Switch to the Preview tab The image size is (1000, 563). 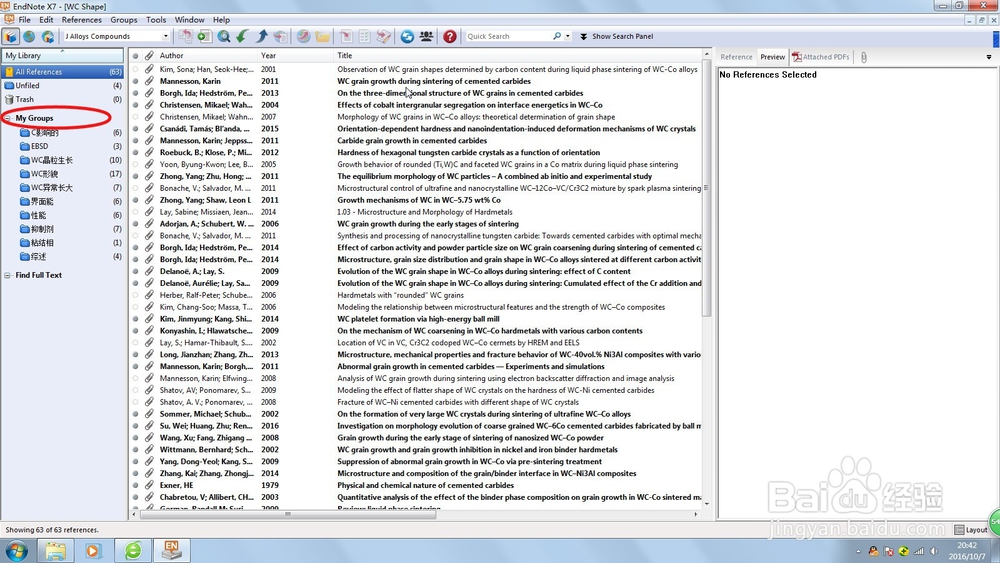click(772, 57)
